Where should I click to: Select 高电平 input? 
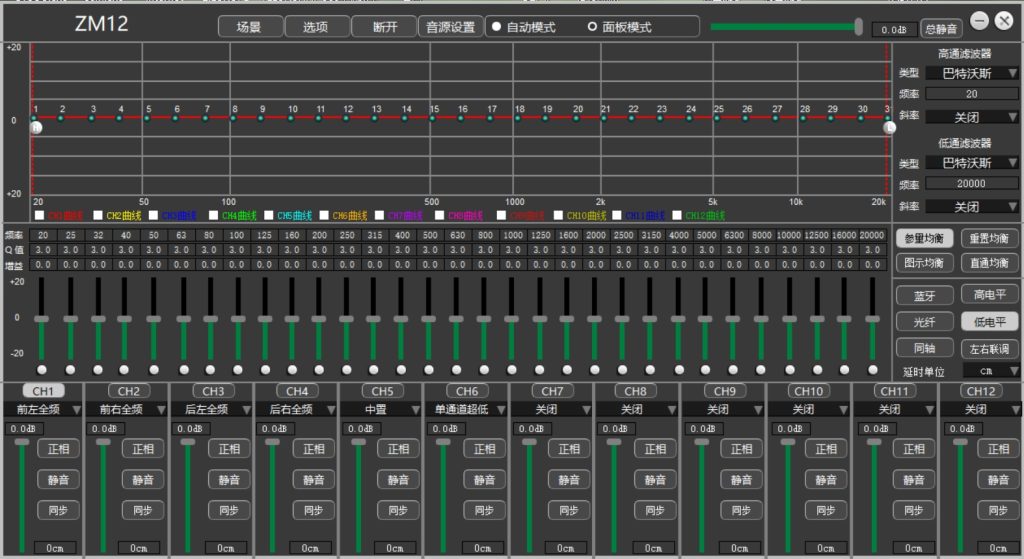click(x=989, y=295)
